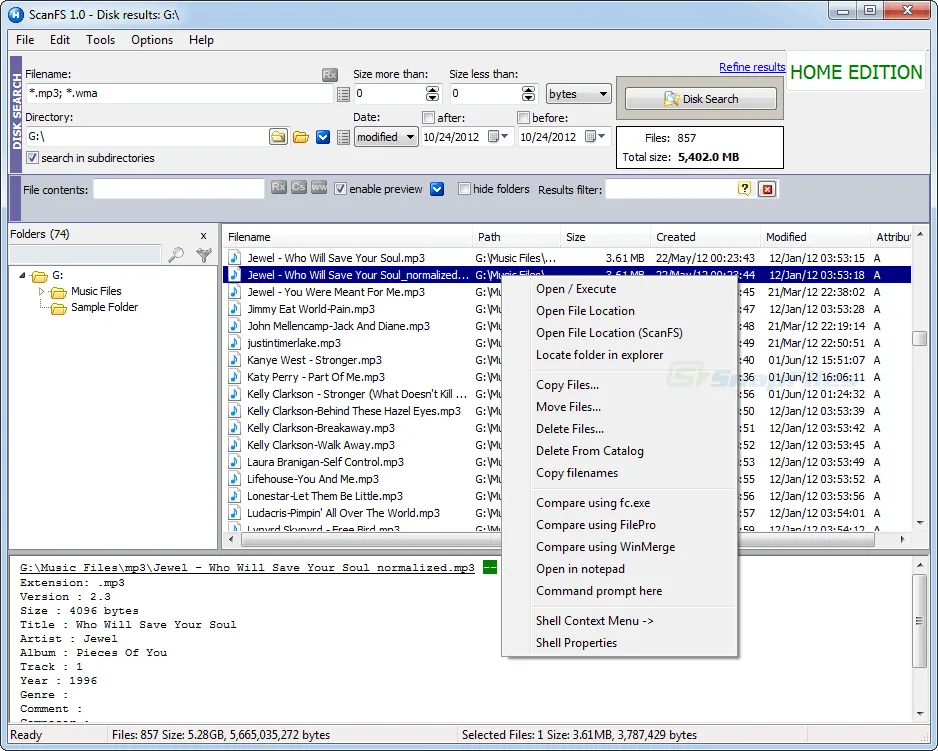This screenshot has height=751, width=938.
Task: Open the bytes size unit dropdown
Action: click(578, 94)
